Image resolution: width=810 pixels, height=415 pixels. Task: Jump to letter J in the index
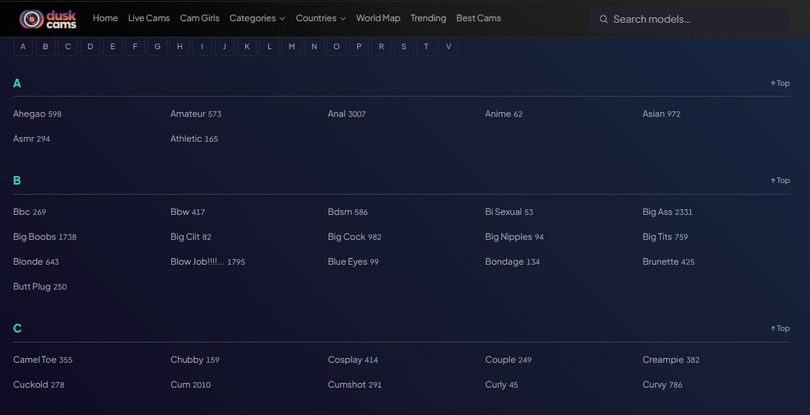coord(224,47)
